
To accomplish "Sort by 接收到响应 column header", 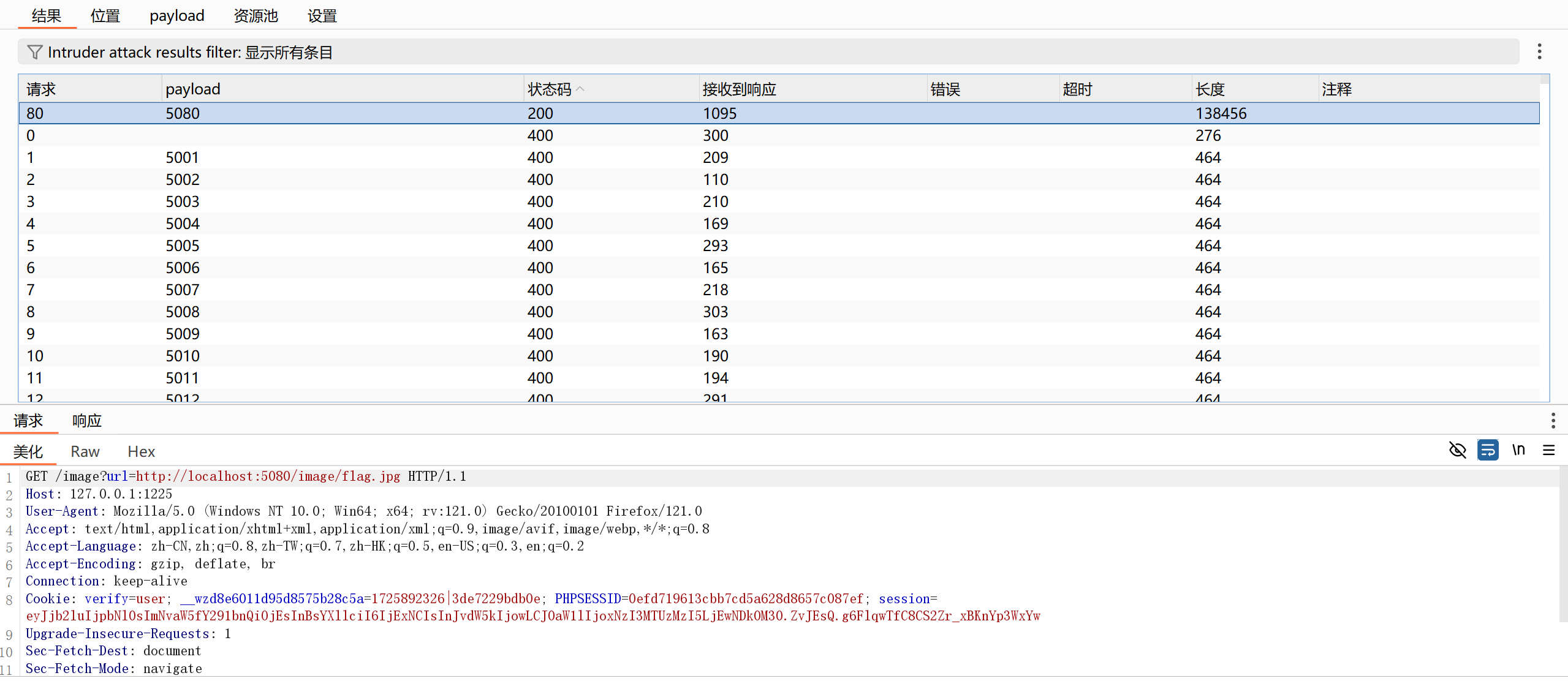I will 739,89.
